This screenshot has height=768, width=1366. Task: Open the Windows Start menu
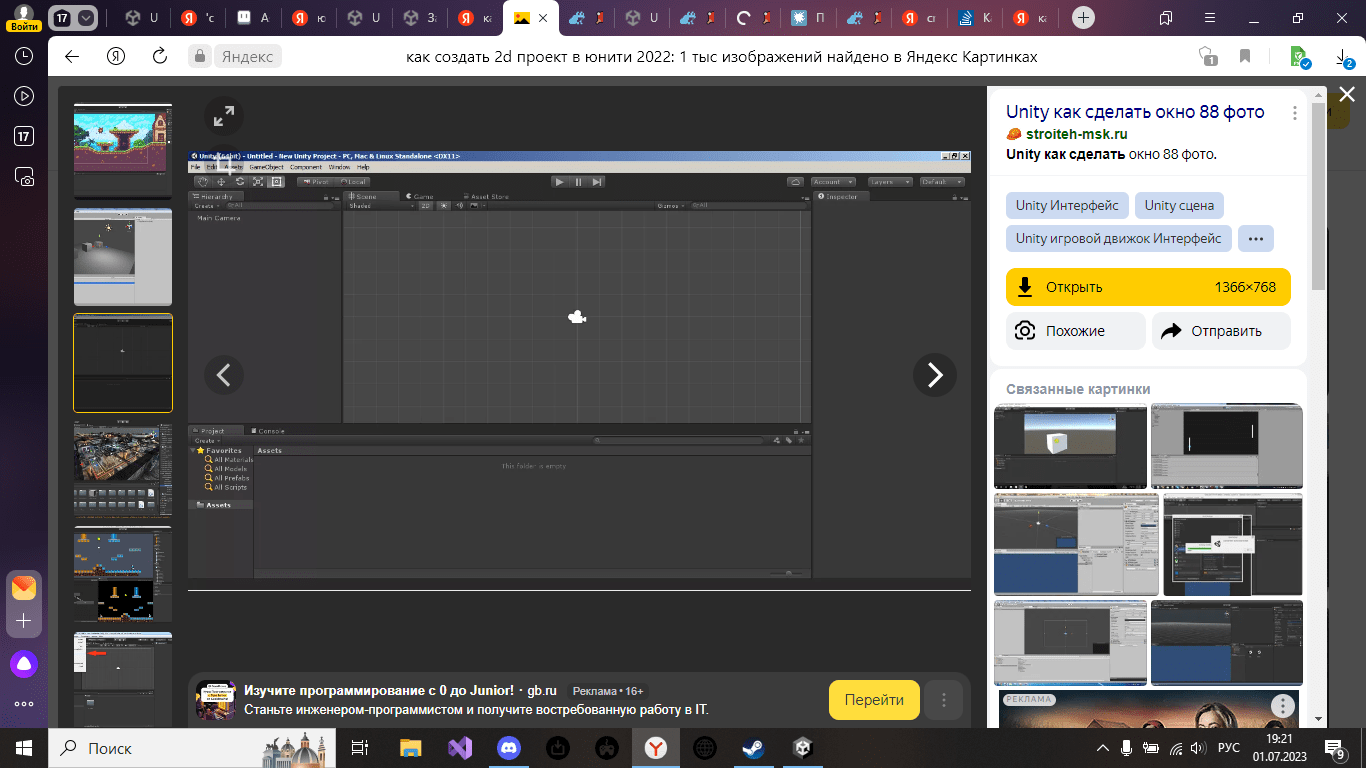coord(24,748)
